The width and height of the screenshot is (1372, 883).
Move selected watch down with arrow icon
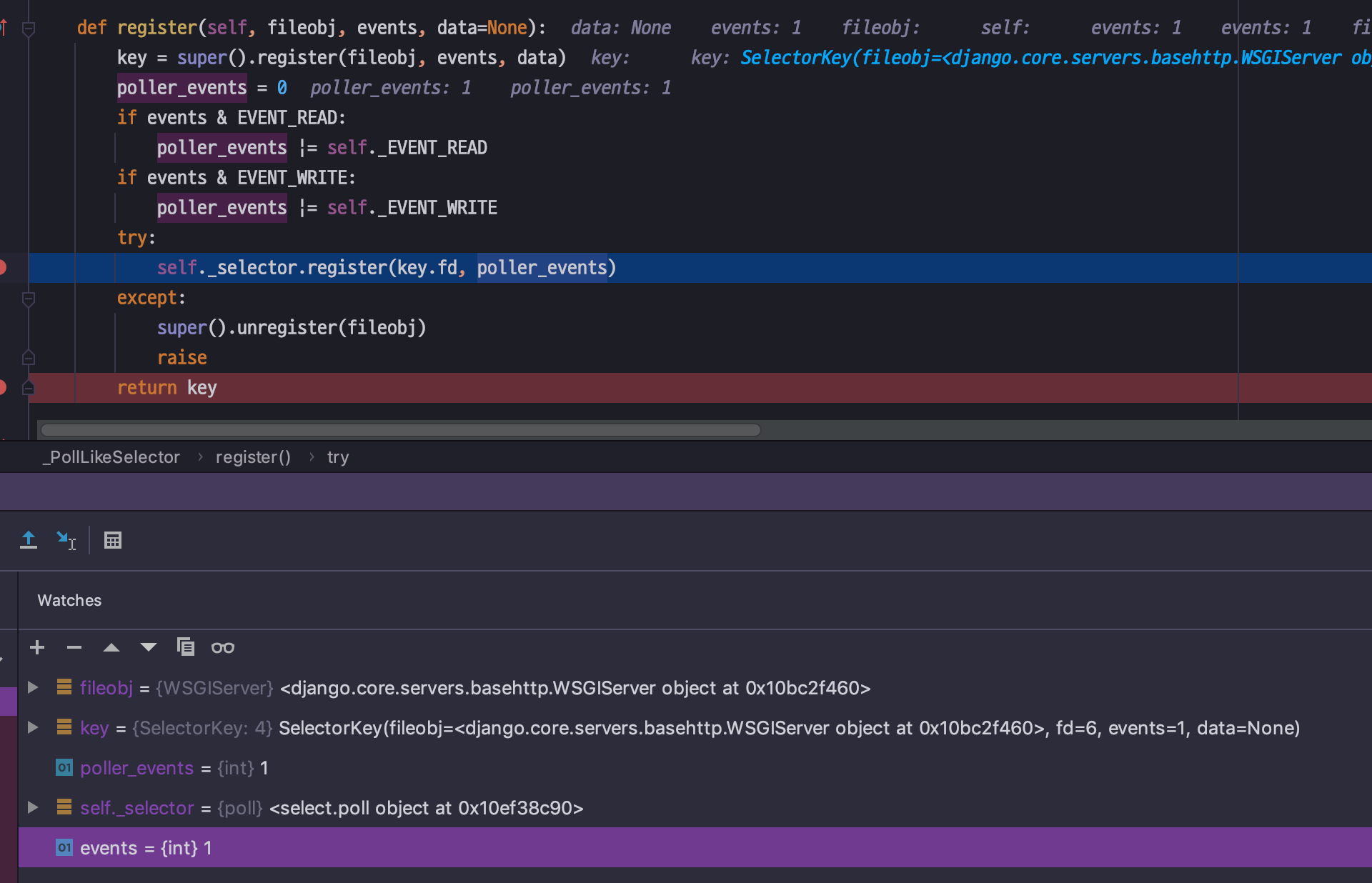(149, 647)
